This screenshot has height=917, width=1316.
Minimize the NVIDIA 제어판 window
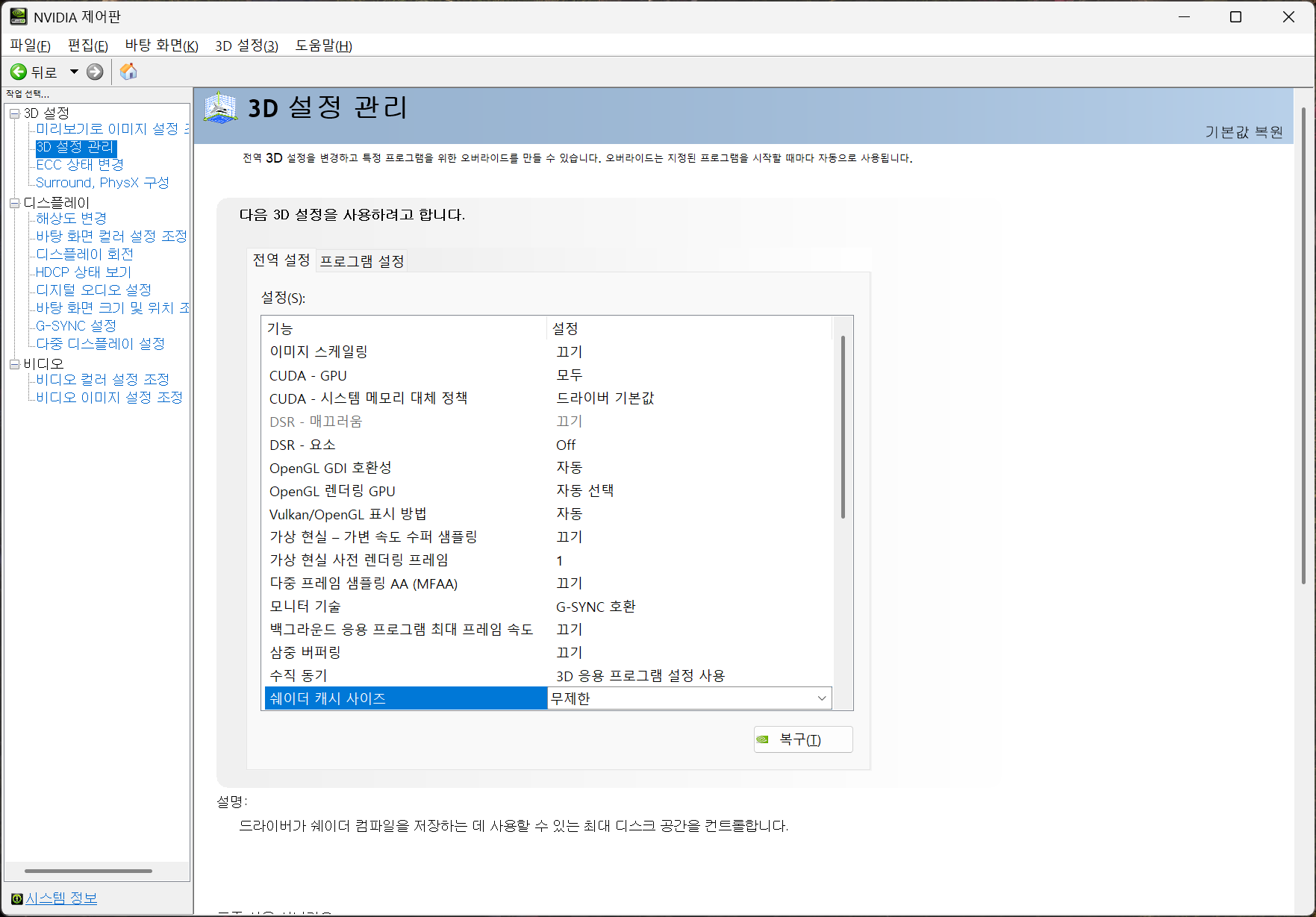point(1184,16)
